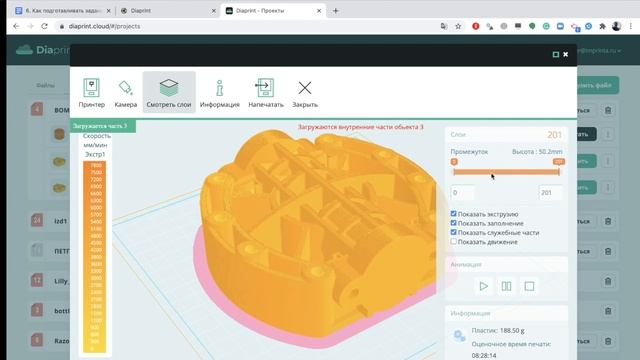Delete the BOM project via trash icon
Screen dimensions: 640x360
(608, 110)
